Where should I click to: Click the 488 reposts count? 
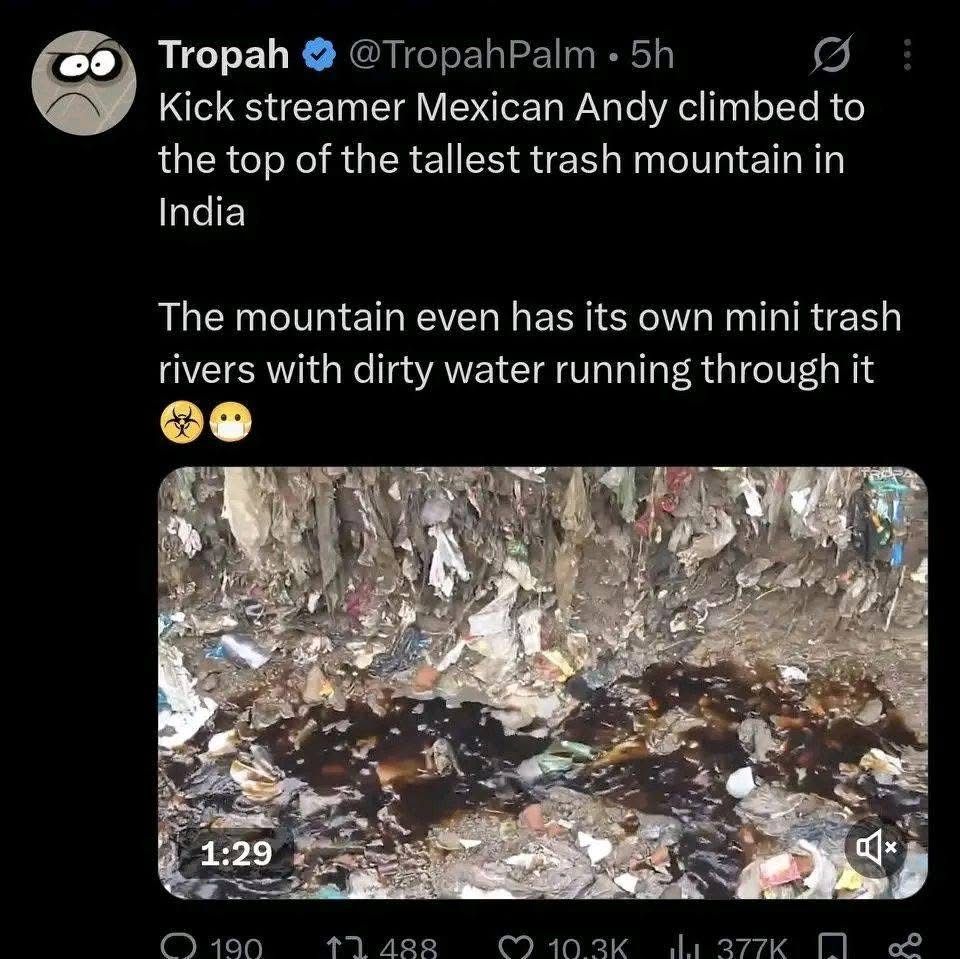pos(408,947)
